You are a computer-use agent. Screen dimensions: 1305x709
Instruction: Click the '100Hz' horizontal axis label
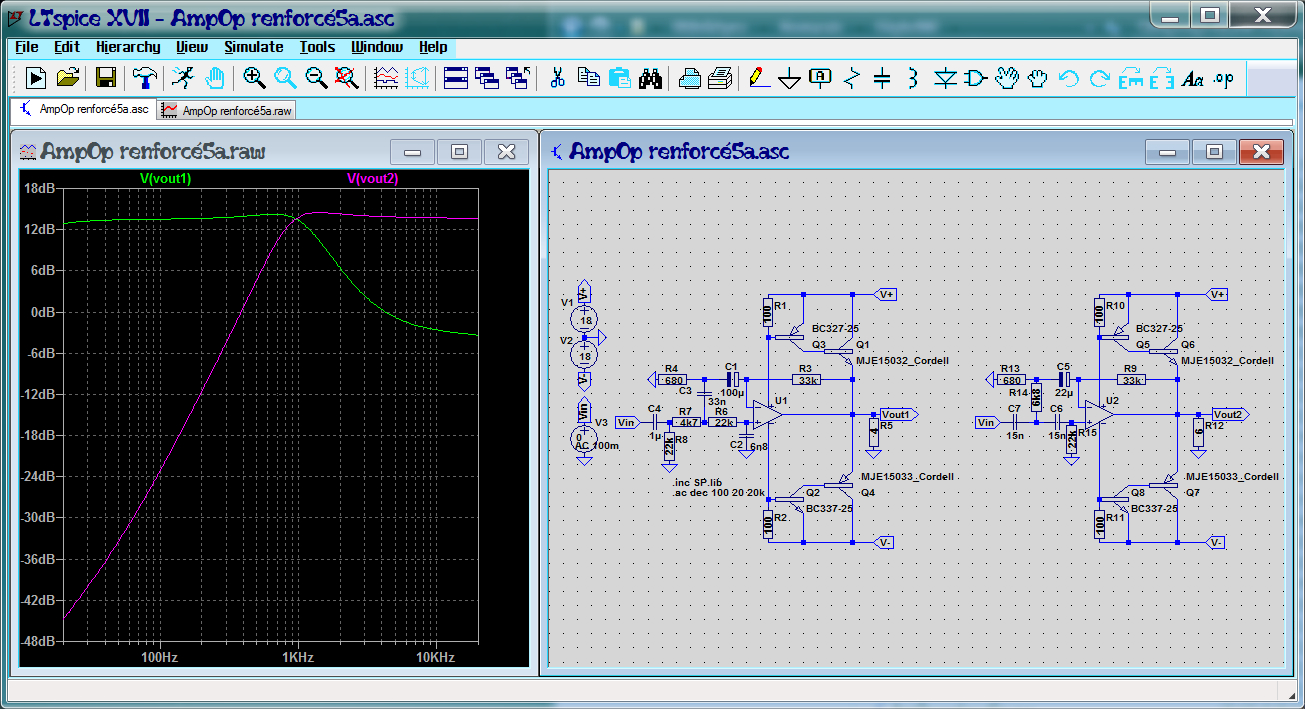pos(159,657)
